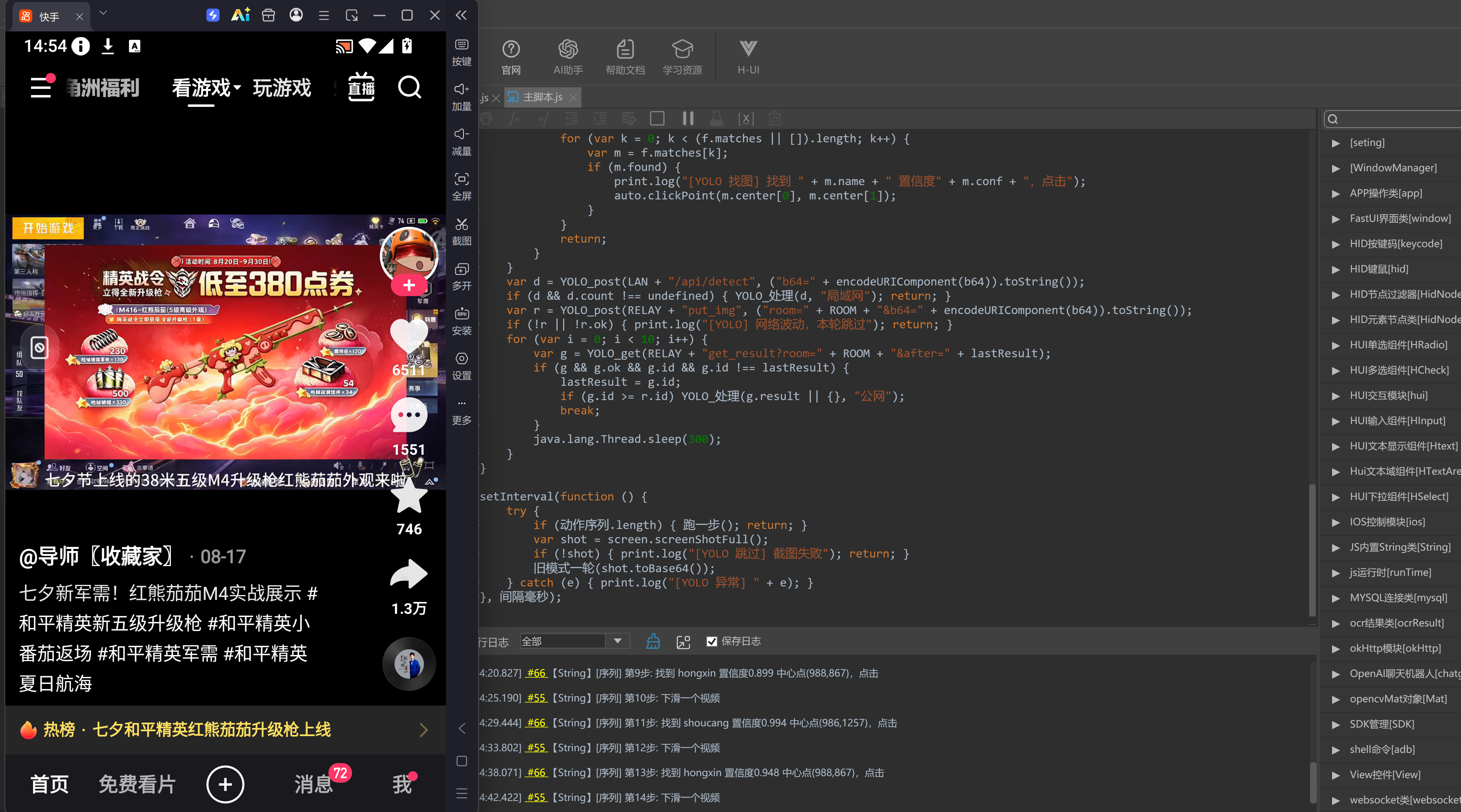Expand the IOS控制模块[ios] node
This screenshot has width=1461, height=812.
click(x=1336, y=522)
